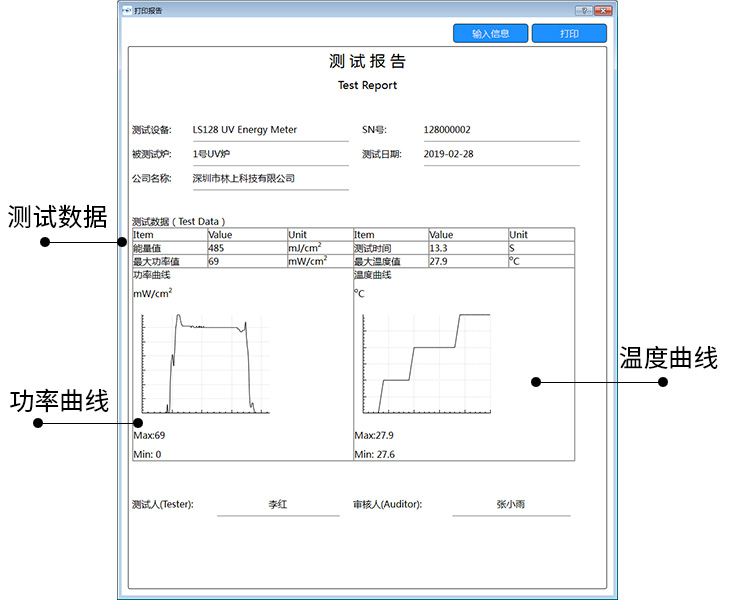This screenshot has height=600, width=732.
Task: Click the 测试人(Tester) label
Action: click(x=163, y=504)
